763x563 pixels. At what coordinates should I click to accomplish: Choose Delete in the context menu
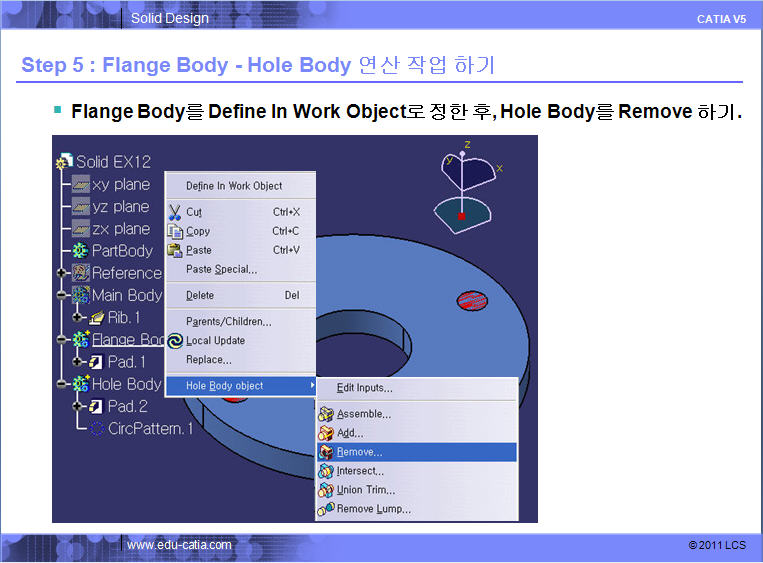pos(200,295)
